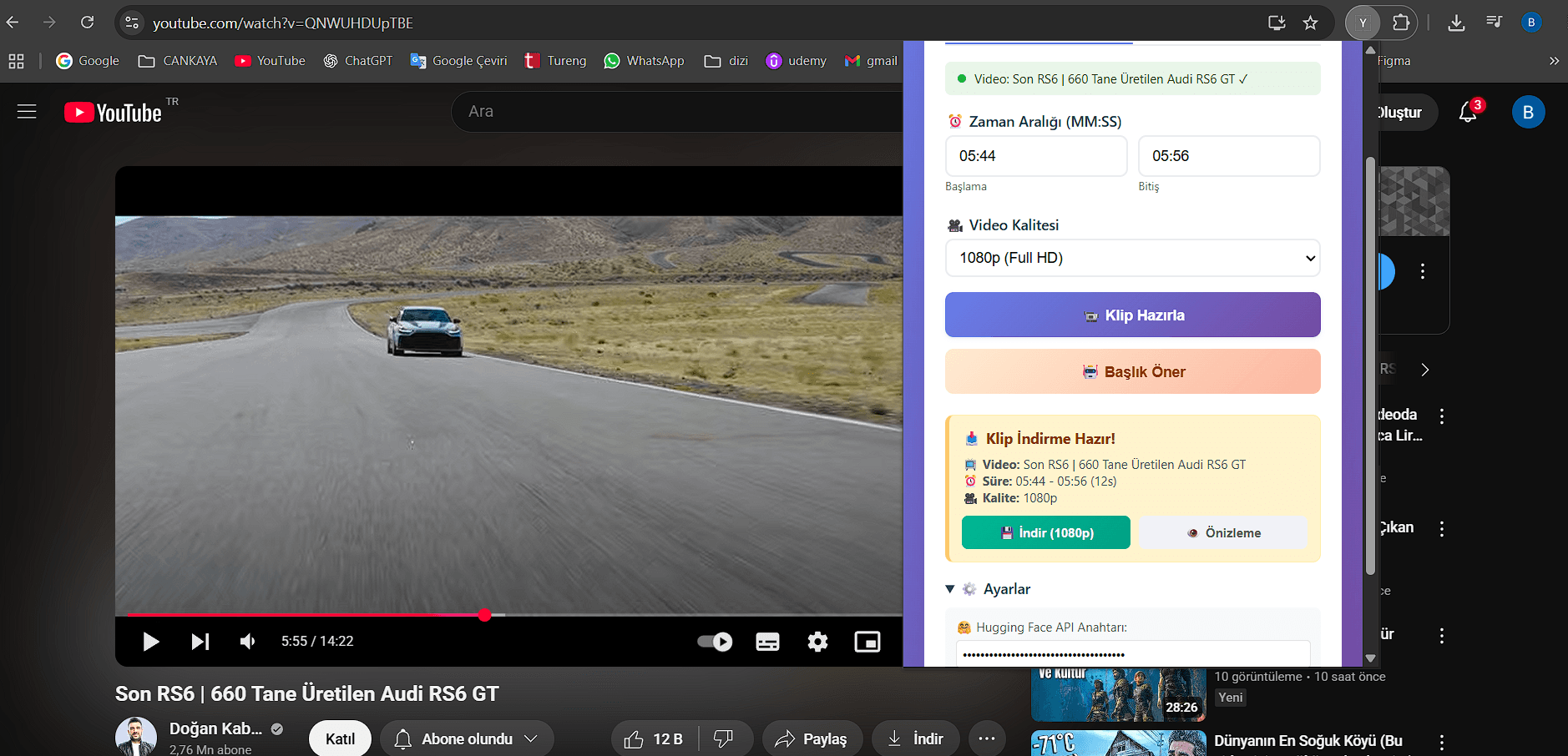Click the Başlık Öner button

click(1132, 371)
